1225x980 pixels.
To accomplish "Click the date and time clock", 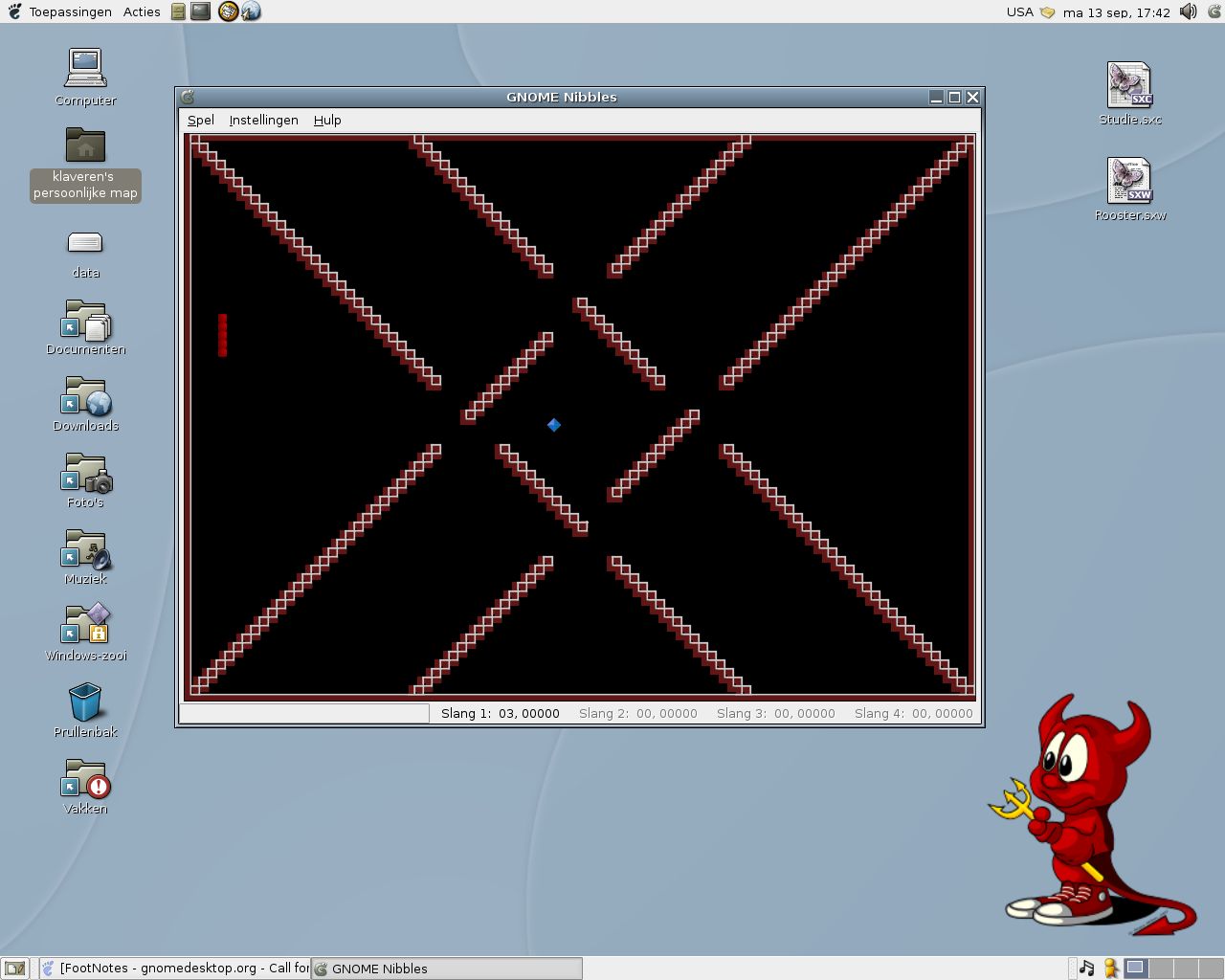I will coord(1116,12).
